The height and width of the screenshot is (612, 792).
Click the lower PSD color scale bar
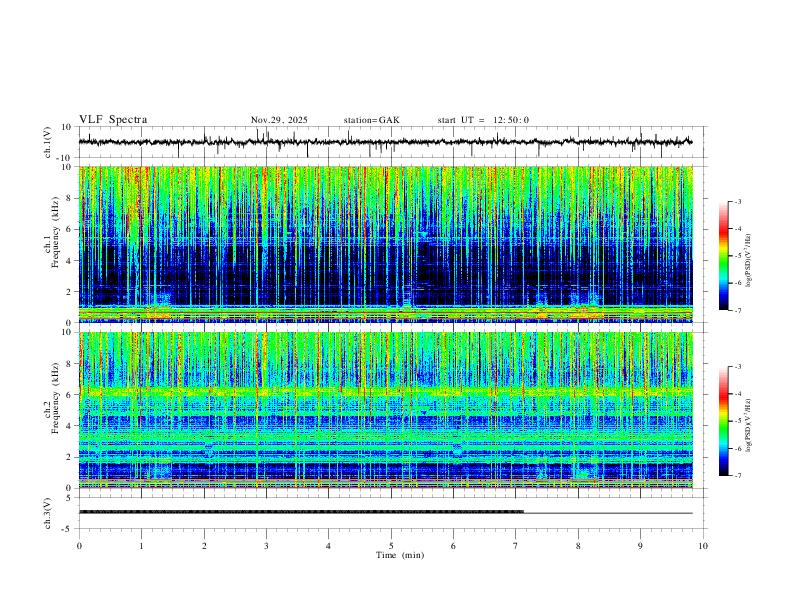(723, 421)
